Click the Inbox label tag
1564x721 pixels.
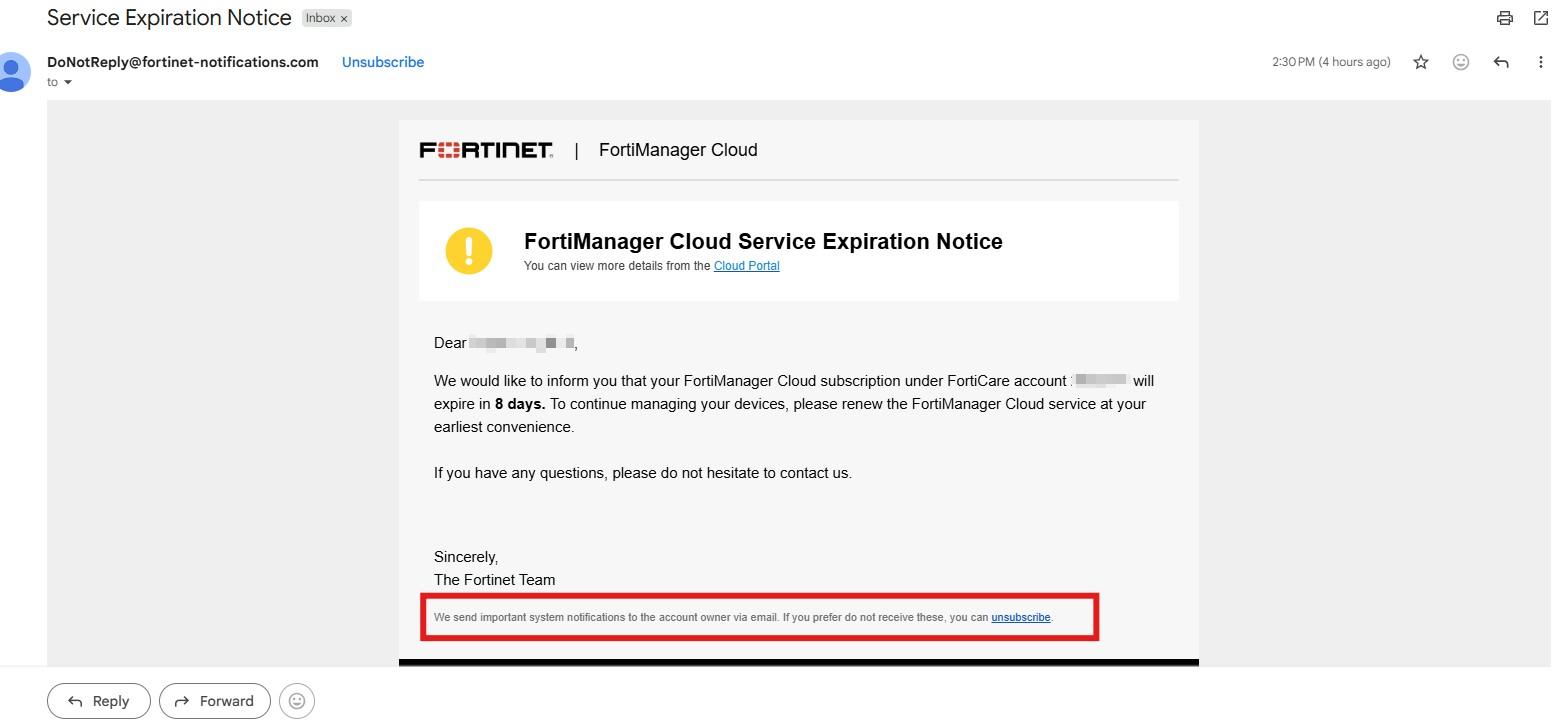click(x=320, y=19)
